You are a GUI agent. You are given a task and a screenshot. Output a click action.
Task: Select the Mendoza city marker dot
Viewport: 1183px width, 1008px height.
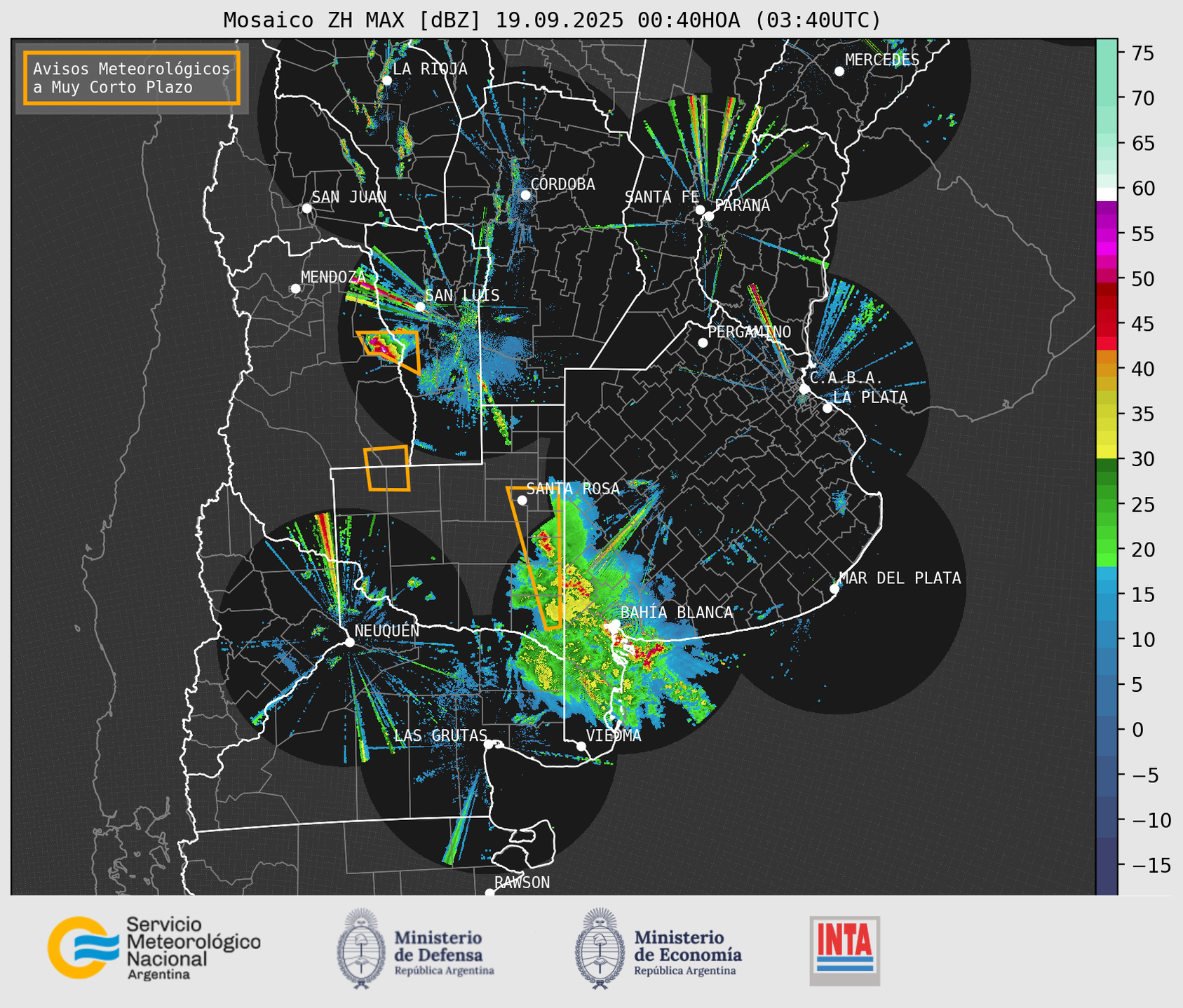click(295, 289)
